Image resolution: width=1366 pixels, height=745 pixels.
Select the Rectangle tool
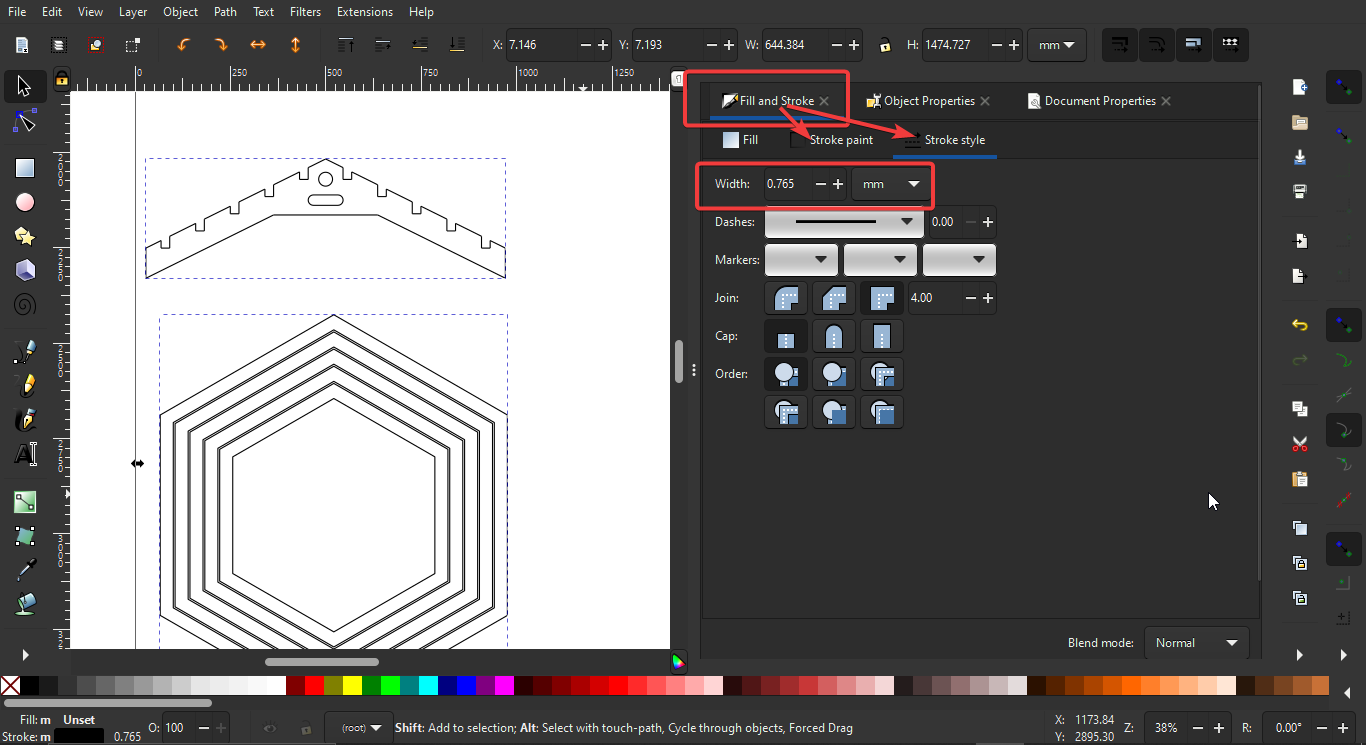pos(25,168)
